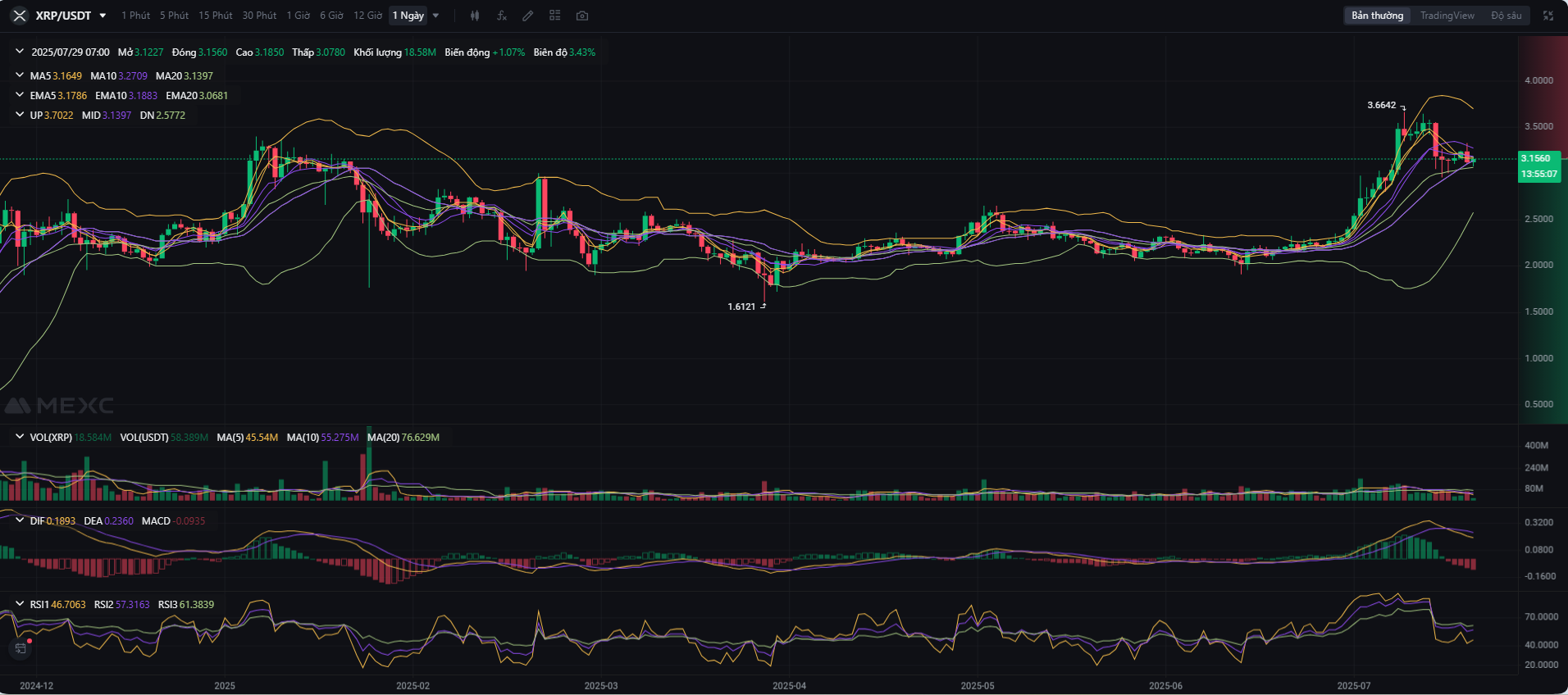Exit fullscreen with the collapse arrows icon

[x=1548, y=16]
